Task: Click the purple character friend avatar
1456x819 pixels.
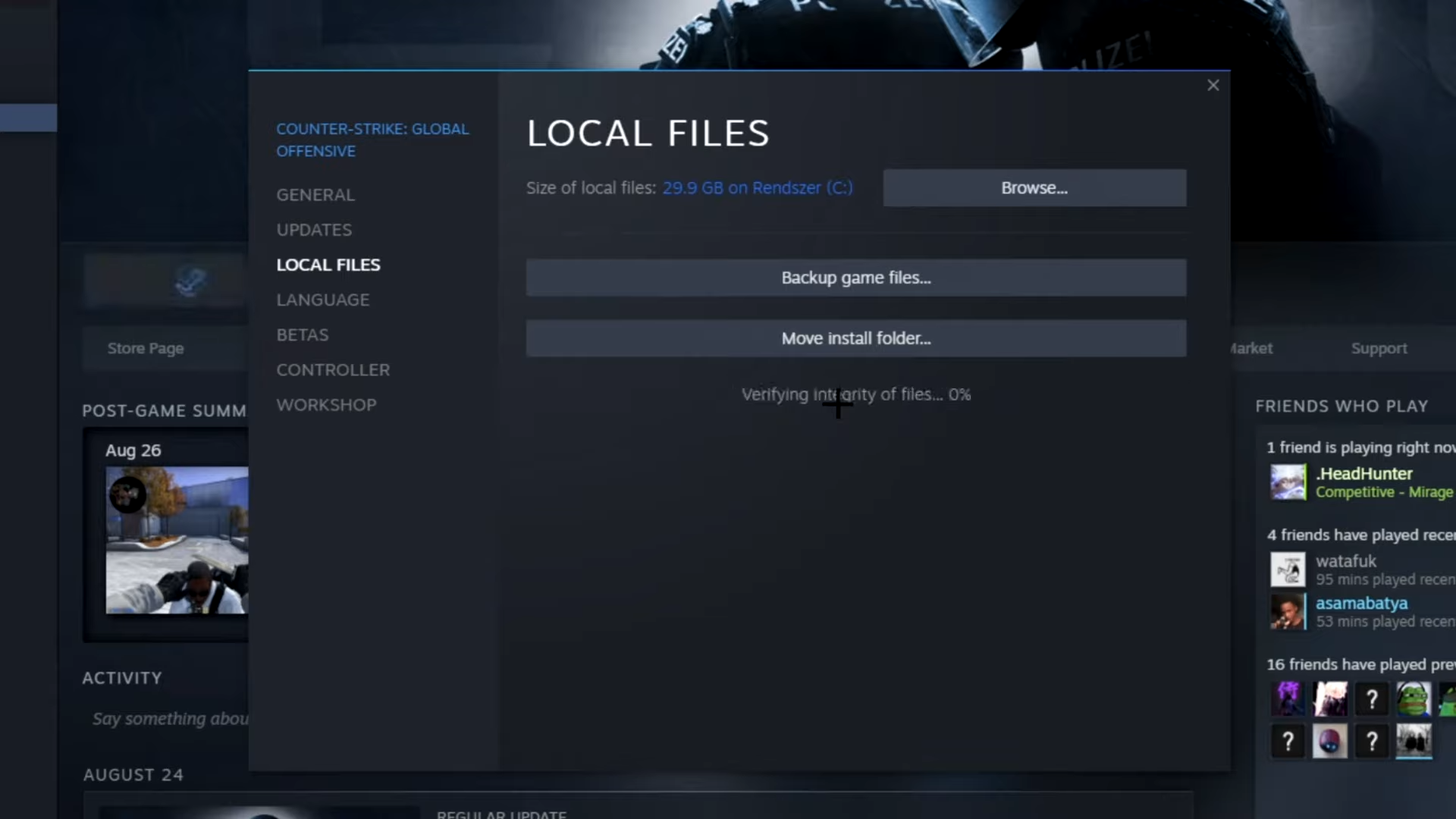Action: click(x=1288, y=698)
